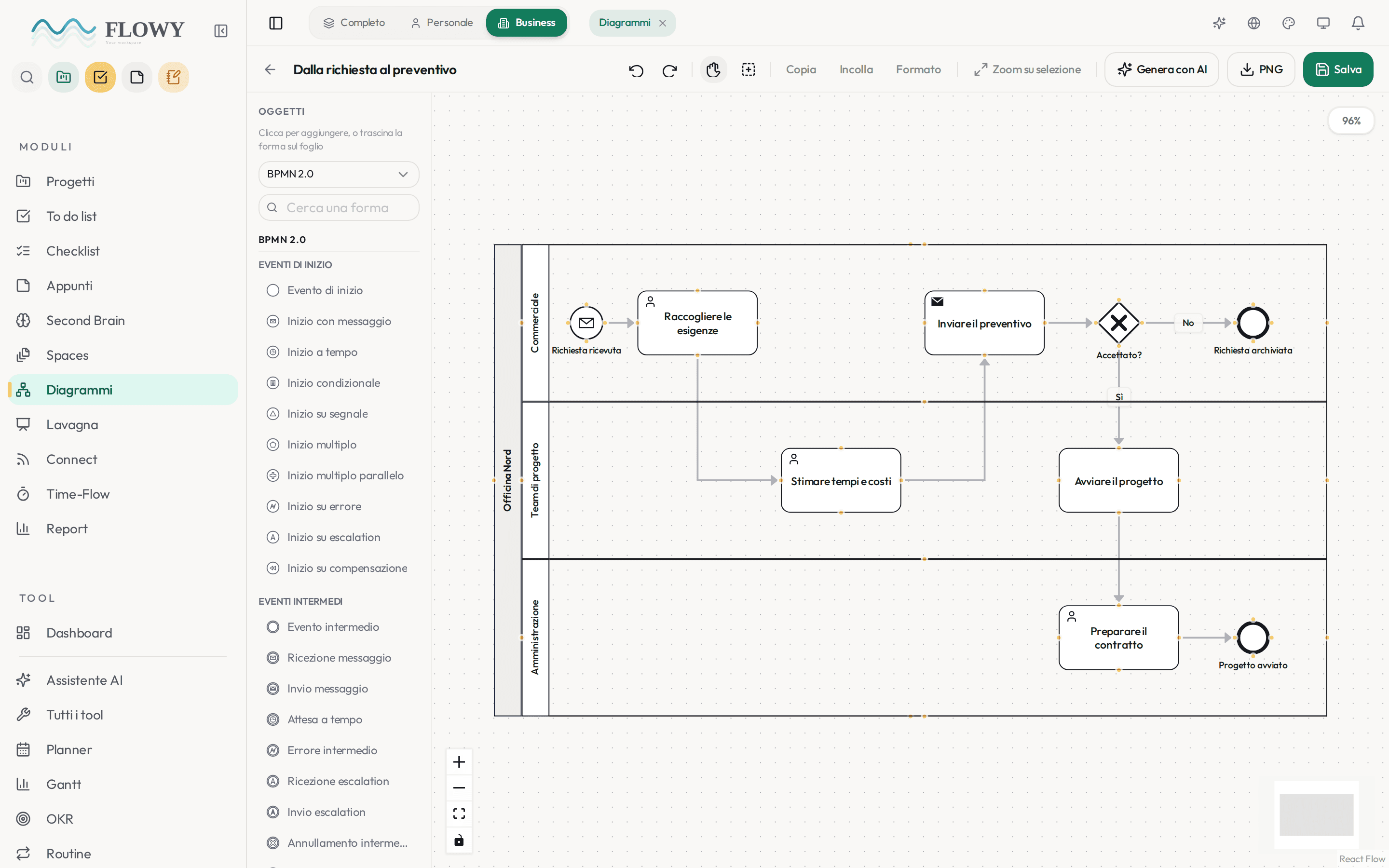Open the yellow quick task icon
The width and height of the screenshot is (1389, 868).
click(100, 77)
